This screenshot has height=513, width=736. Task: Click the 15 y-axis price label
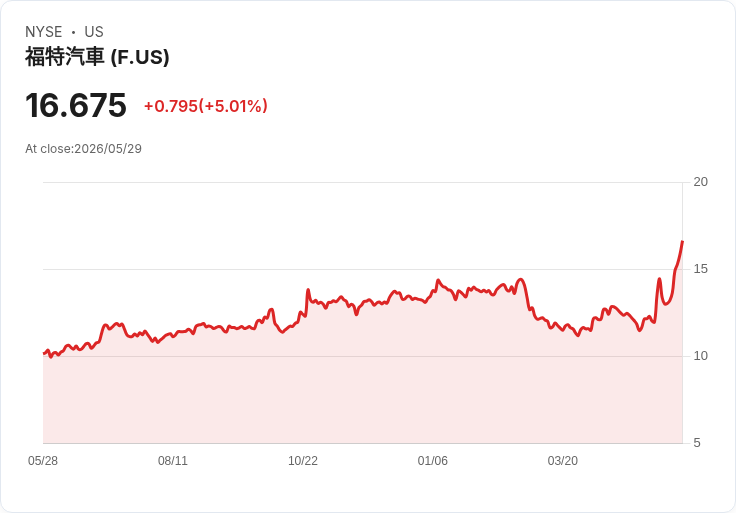(700, 269)
